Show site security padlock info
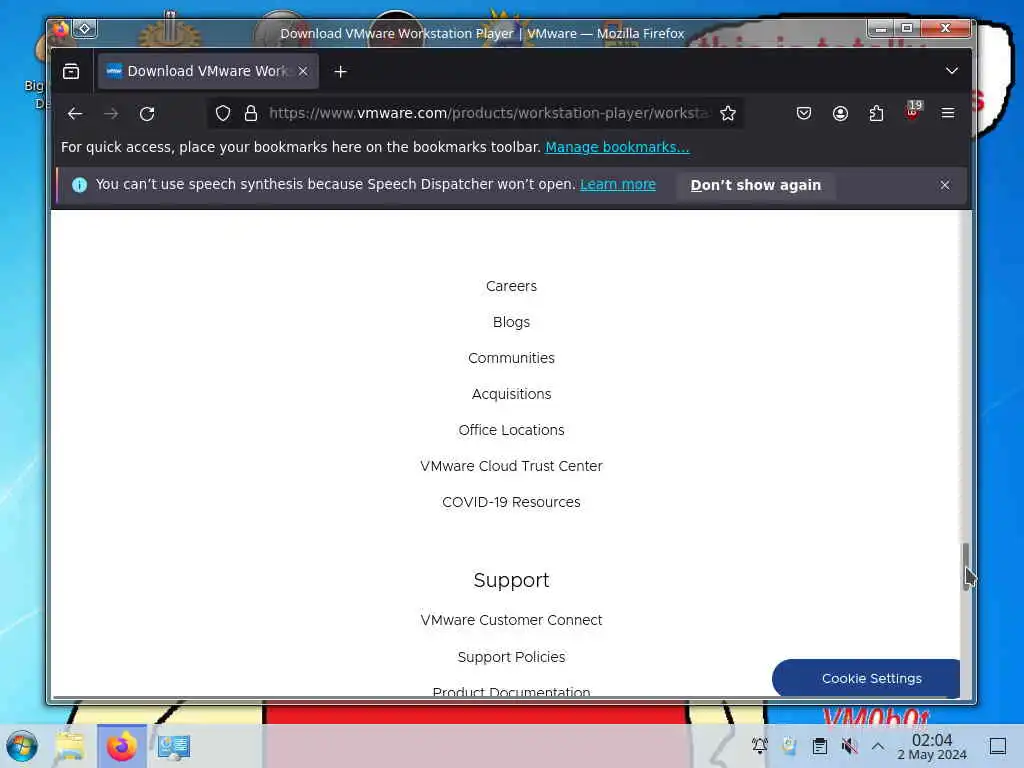 pos(251,114)
